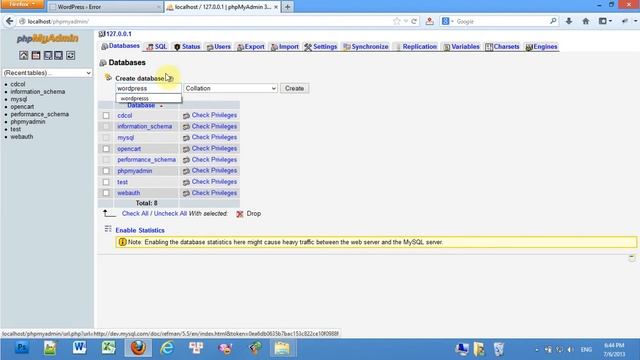Open the Recent tables dropdown
640x360 pixels.
click(x=47, y=73)
